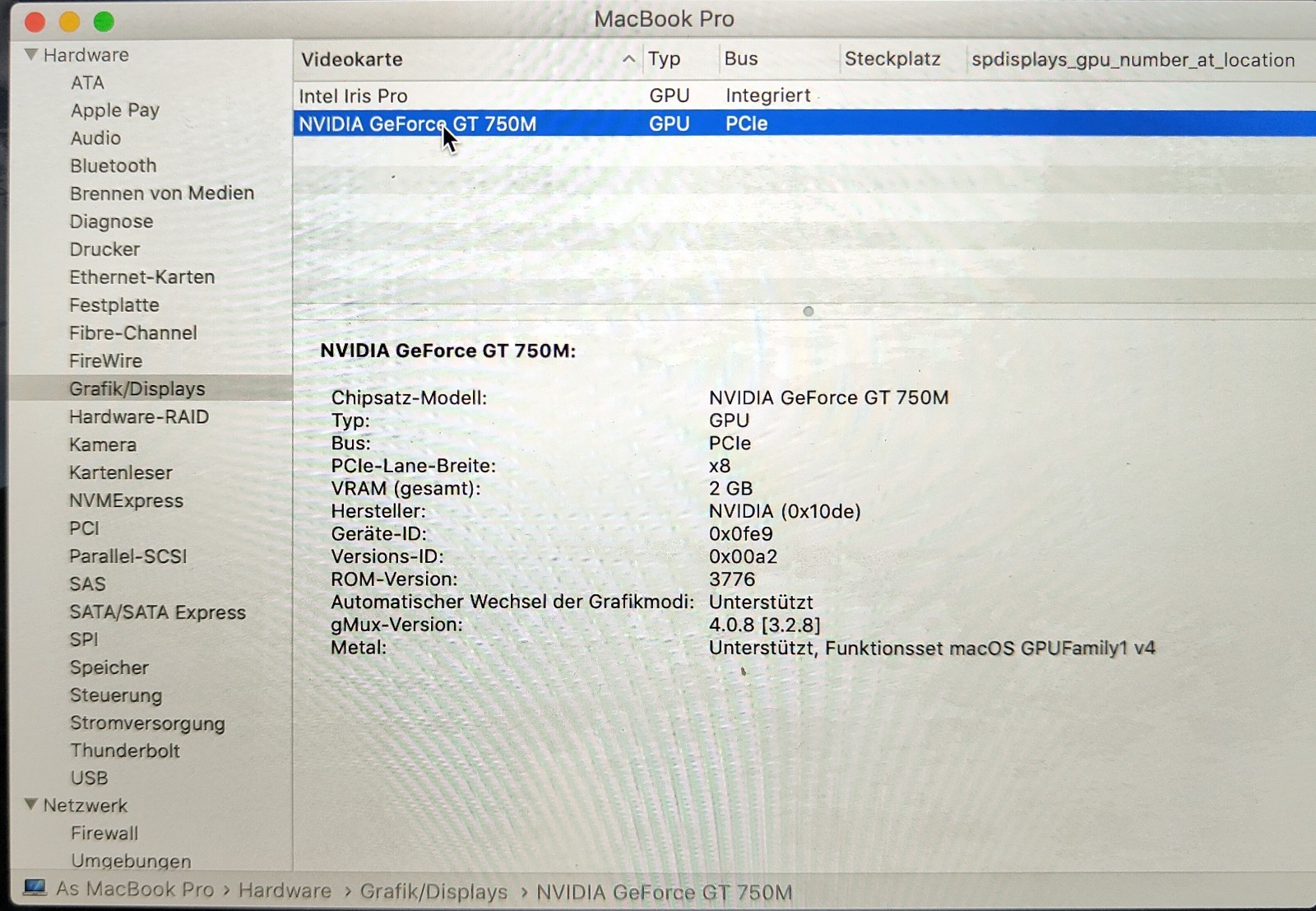Screen dimensions: 1316x911
Task: Select Steuerung in the sidebar
Action: coord(116,695)
